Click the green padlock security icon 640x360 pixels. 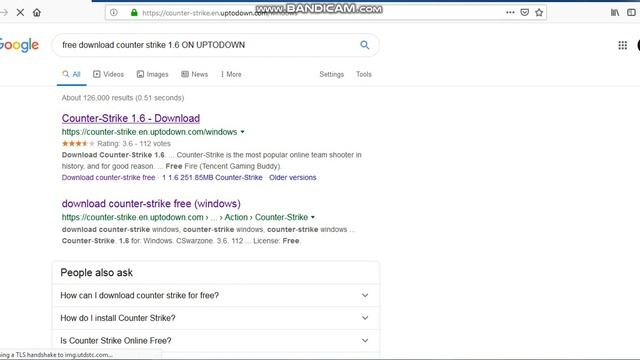pos(134,13)
